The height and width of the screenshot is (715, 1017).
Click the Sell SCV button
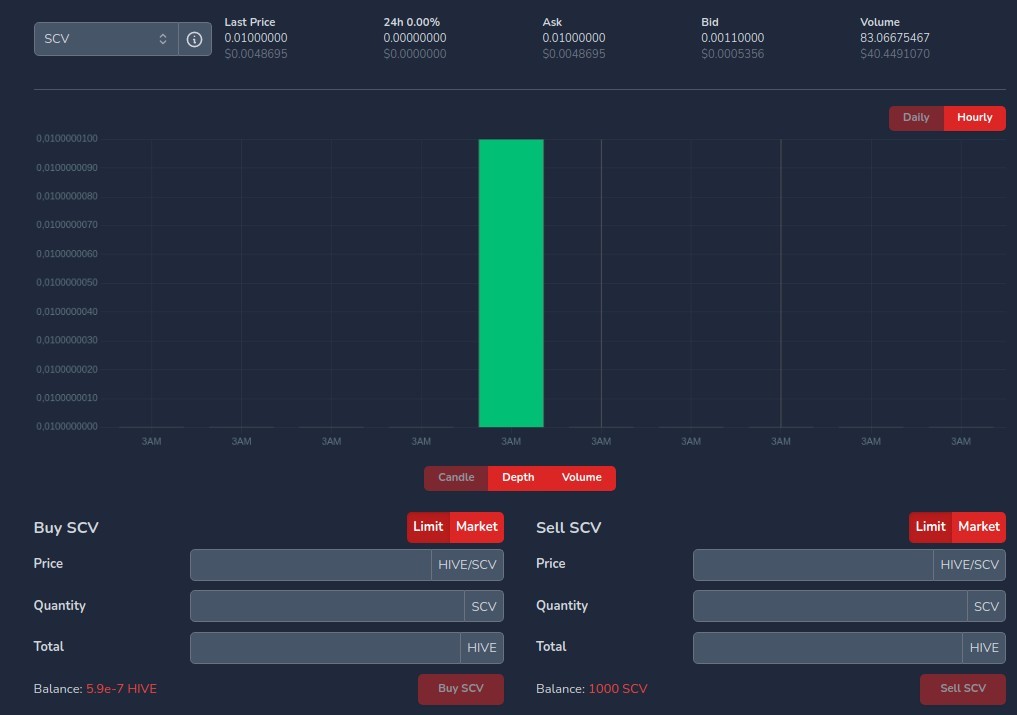963,689
